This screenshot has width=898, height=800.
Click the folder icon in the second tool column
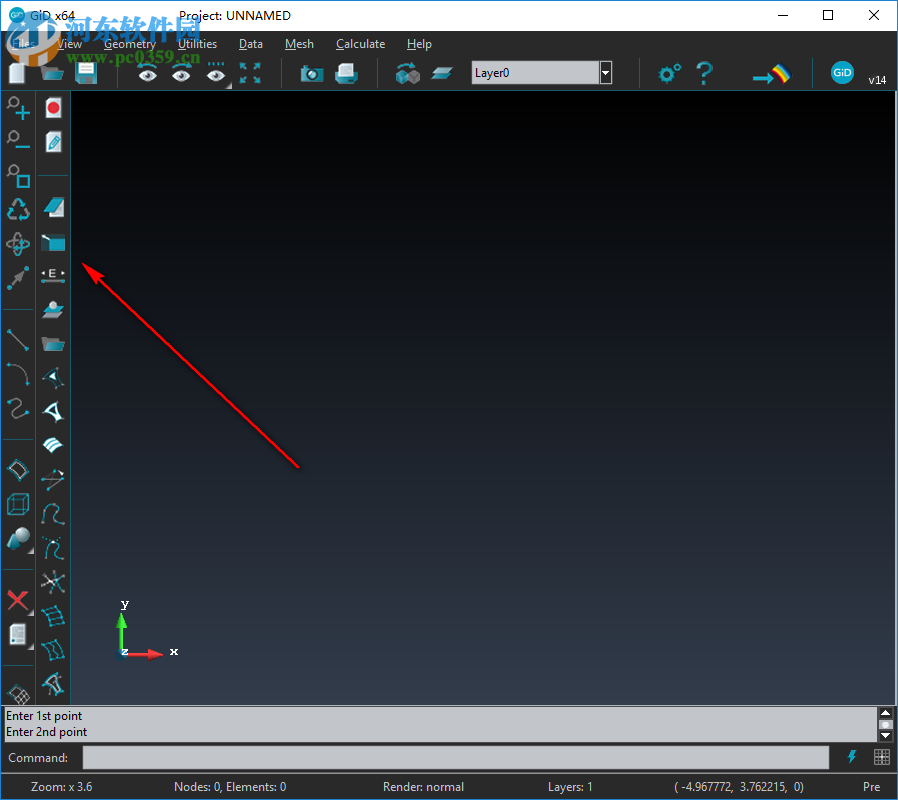coord(53,344)
